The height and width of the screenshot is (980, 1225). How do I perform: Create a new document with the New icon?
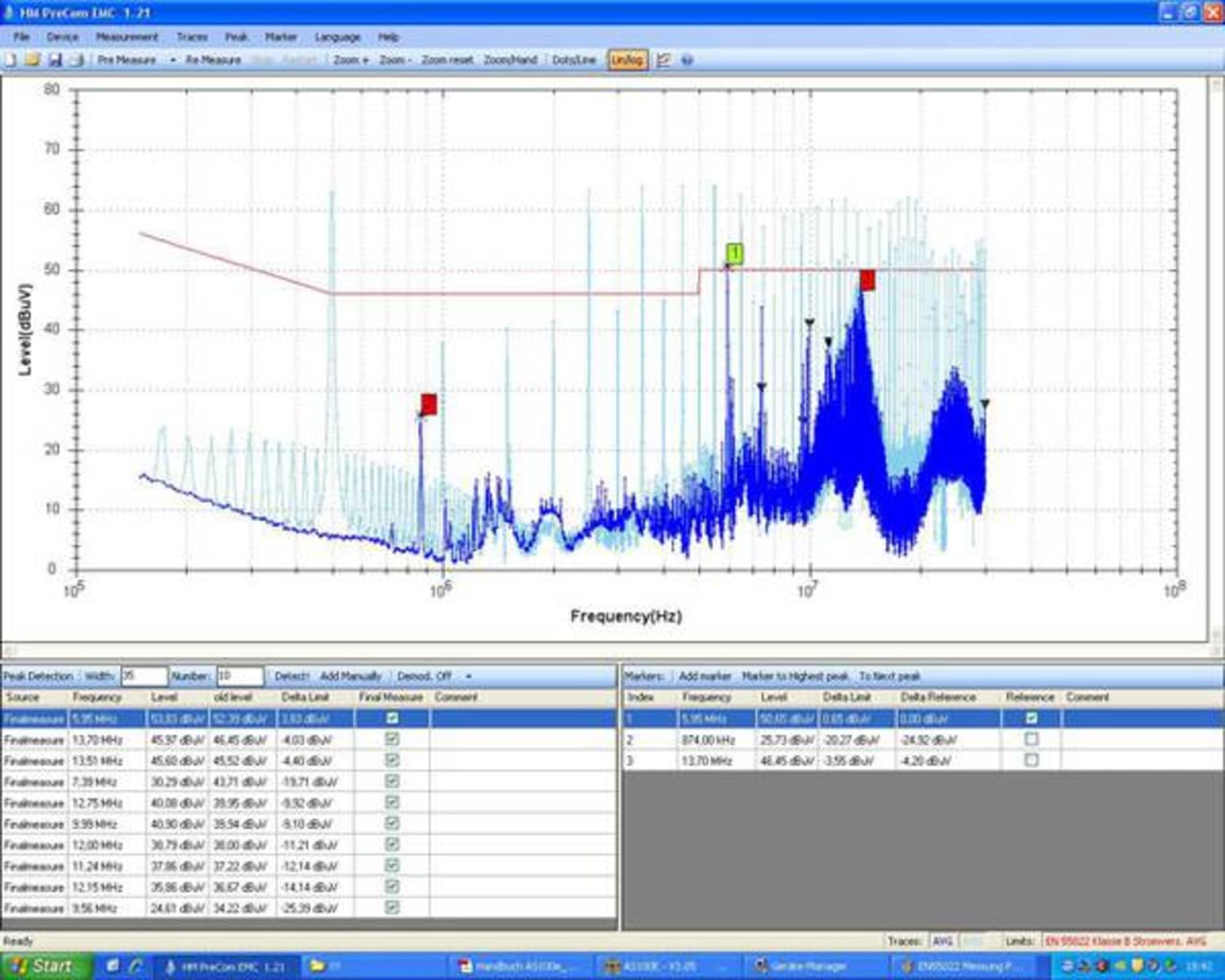pos(11,60)
